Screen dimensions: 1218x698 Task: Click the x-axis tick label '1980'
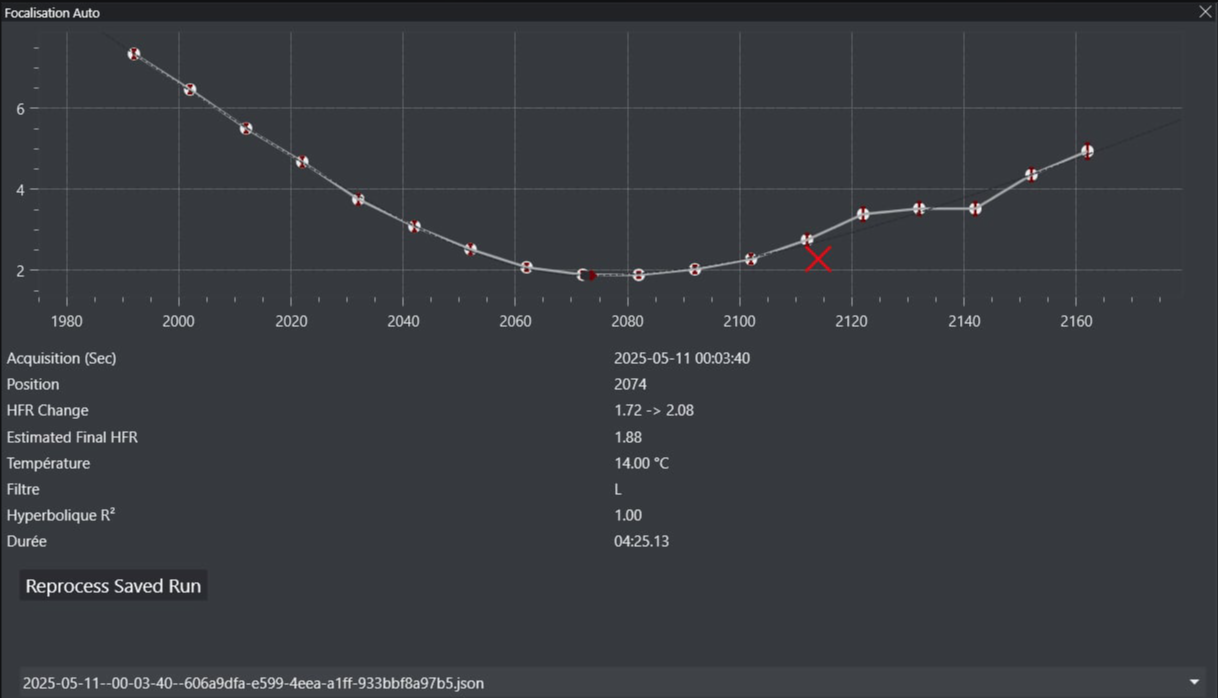pos(66,320)
